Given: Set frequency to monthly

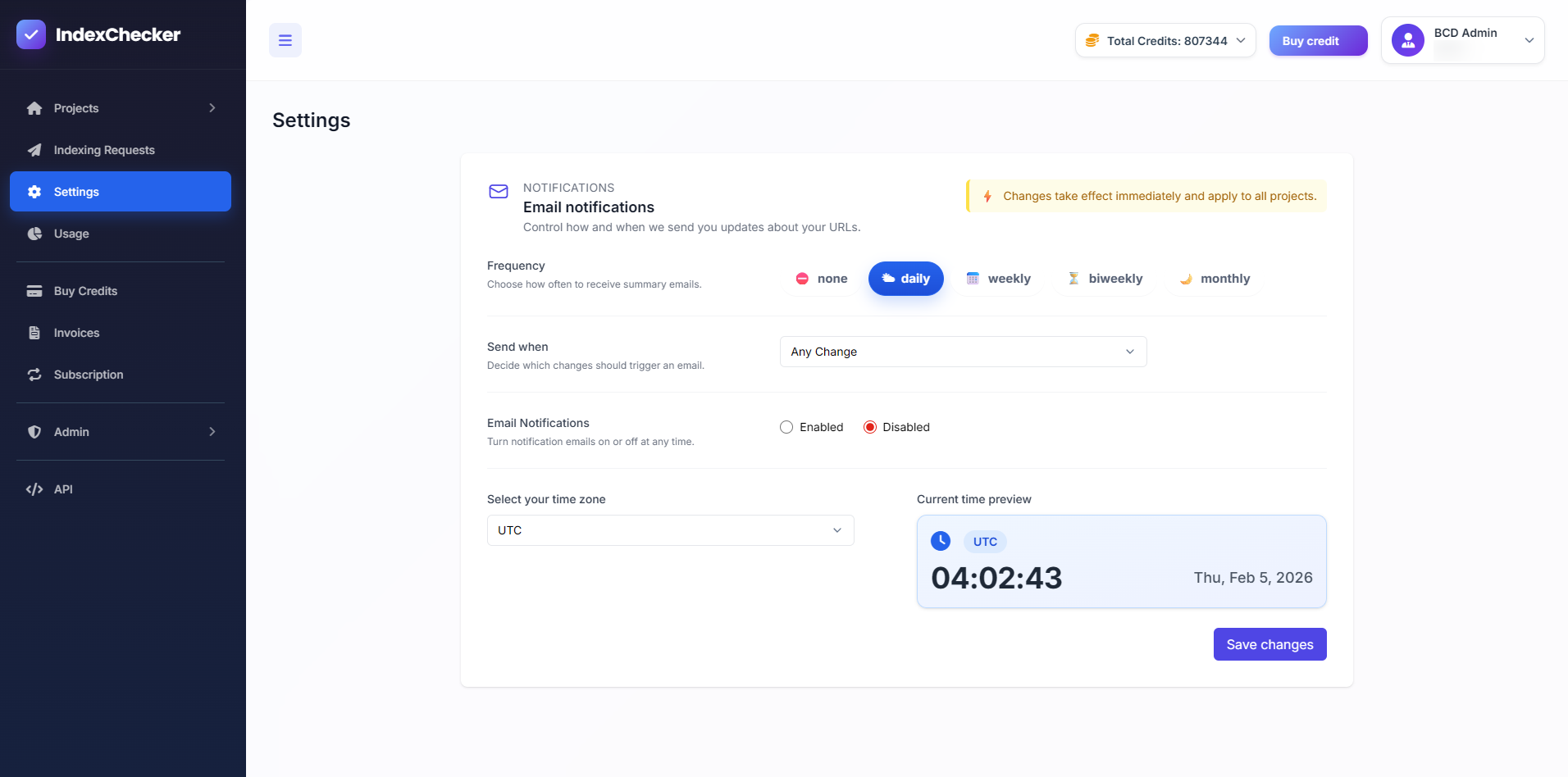Looking at the screenshot, I should pyautogui.click(x=1215, y=279).
